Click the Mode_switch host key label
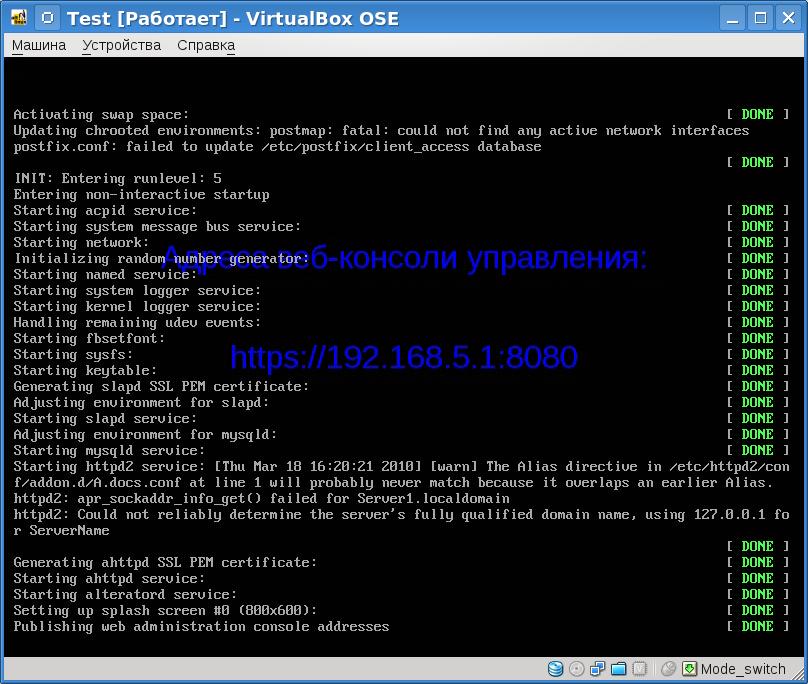This screenshot has height=684, width=808. [x=743, y=669]
